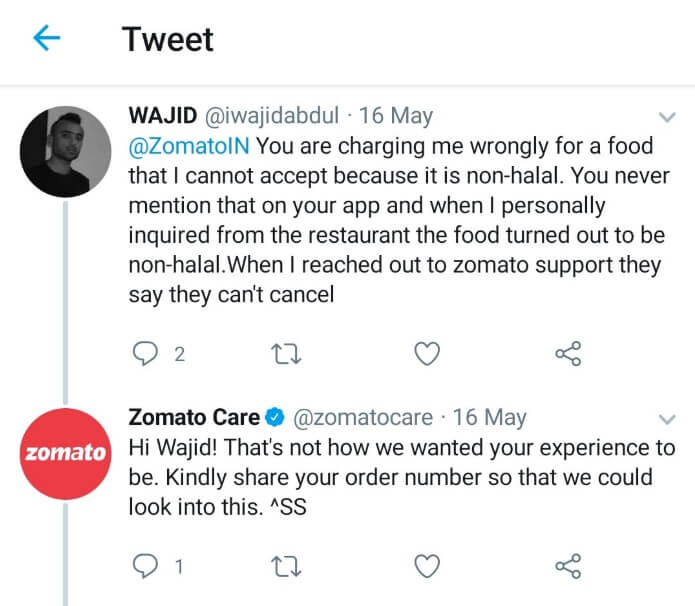Like Zomato Care's reply with heart
The image size is (695, 606).
point(427,566)
